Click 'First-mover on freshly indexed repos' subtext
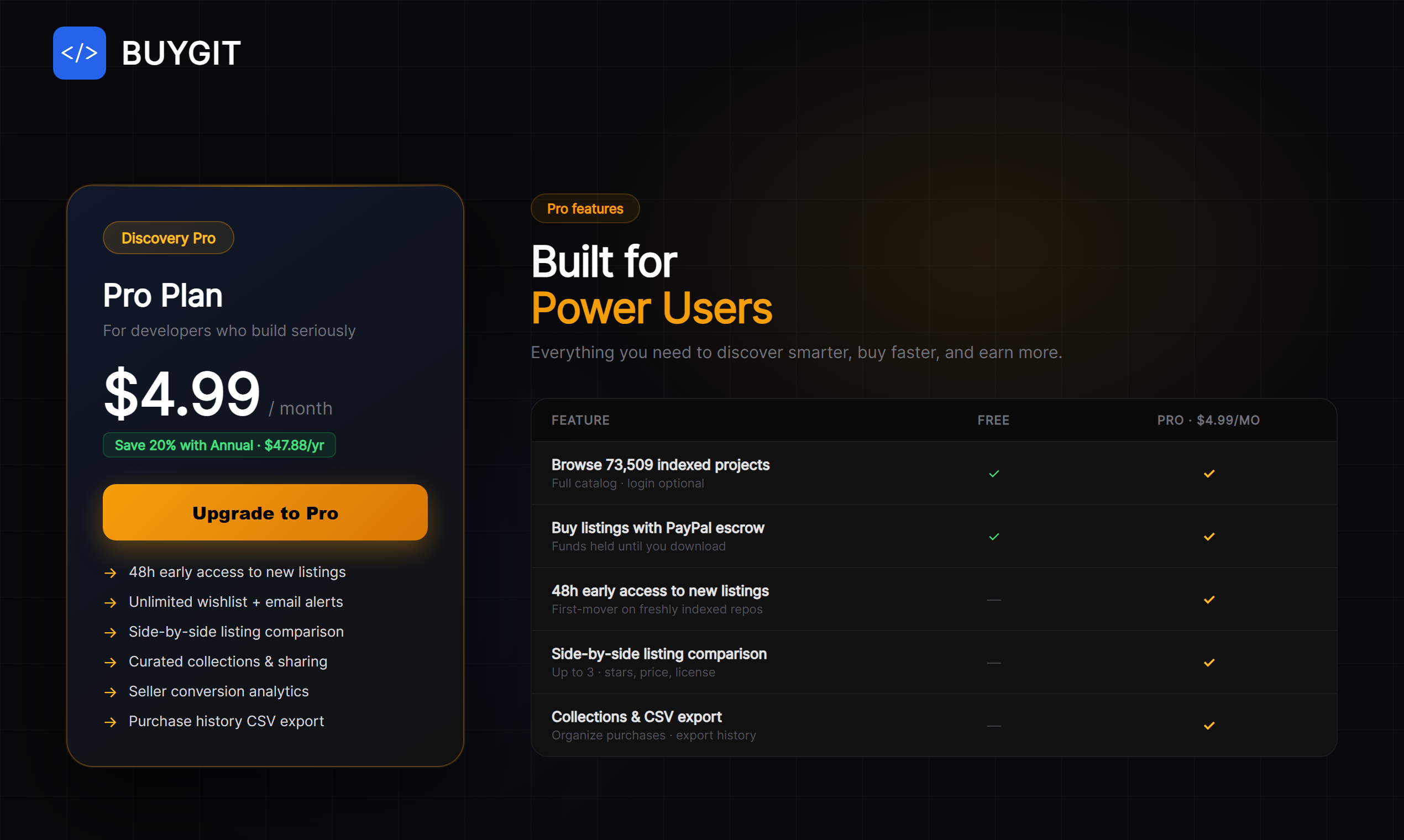 coord(657,609)
